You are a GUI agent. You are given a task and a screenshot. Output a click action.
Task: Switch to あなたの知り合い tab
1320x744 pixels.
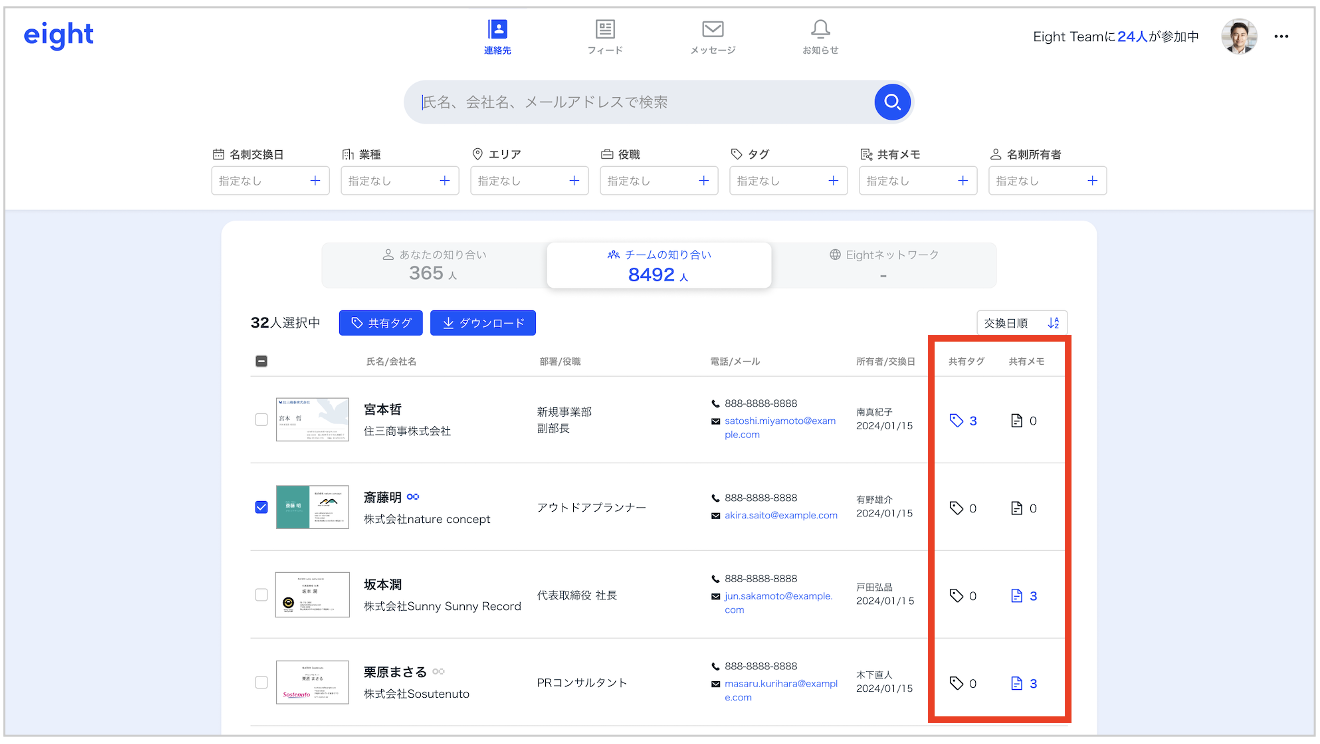point(434,265)
